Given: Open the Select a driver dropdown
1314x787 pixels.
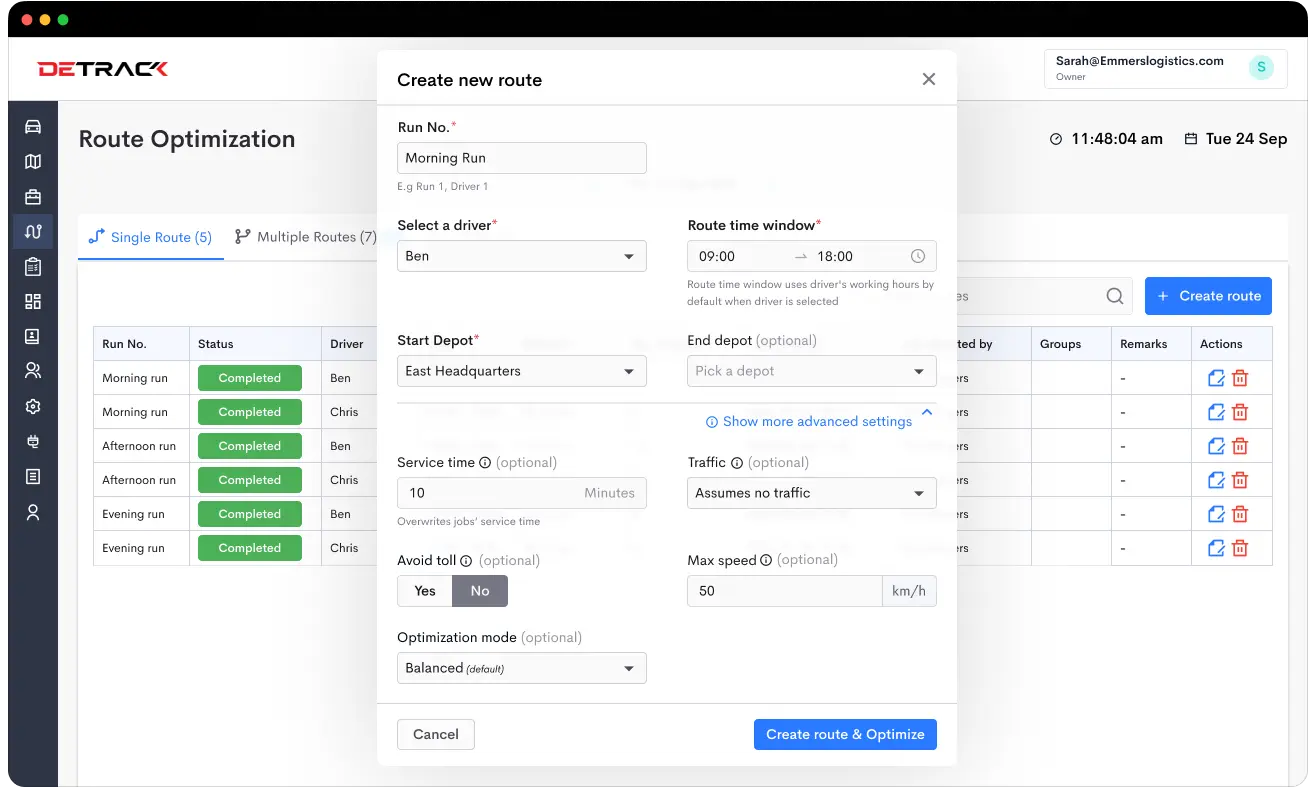Looking at the screenshot, I should (x=522, y=256).
